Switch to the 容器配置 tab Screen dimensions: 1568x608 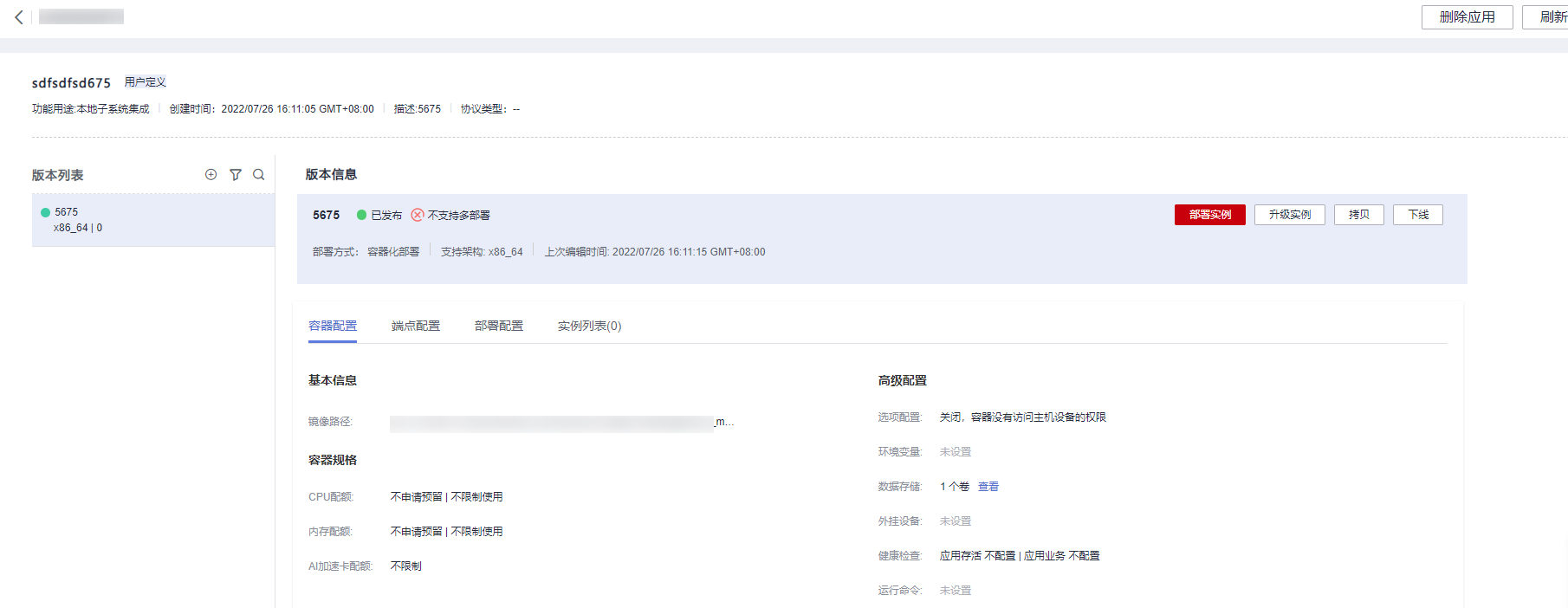click(332, 326)
